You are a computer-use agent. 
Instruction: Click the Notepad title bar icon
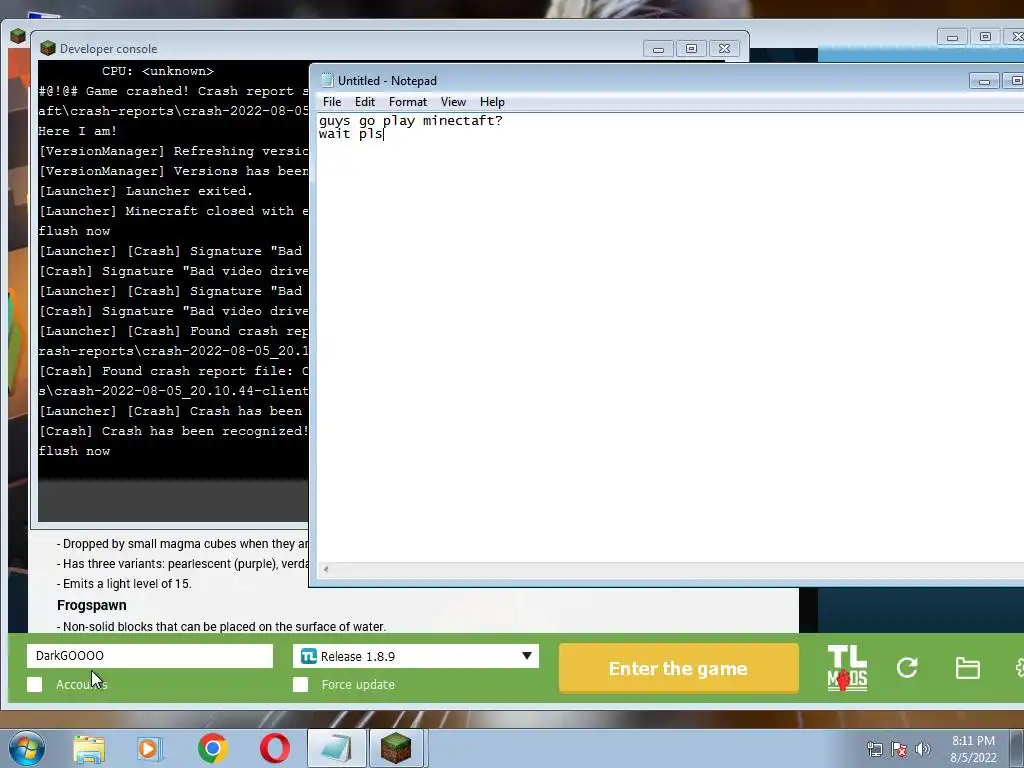327,80
